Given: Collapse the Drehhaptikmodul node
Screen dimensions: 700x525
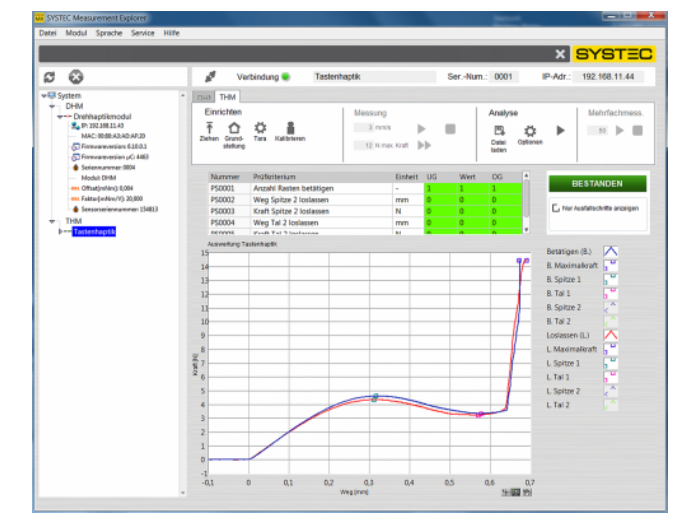Looking at the screenshot, I should 60,117.
